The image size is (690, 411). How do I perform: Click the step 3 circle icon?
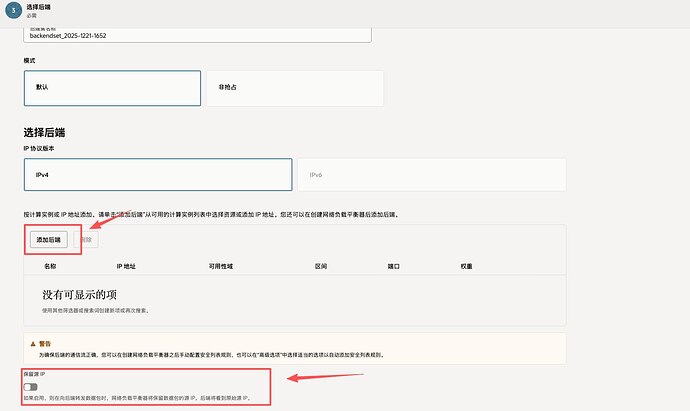(11, 10)
